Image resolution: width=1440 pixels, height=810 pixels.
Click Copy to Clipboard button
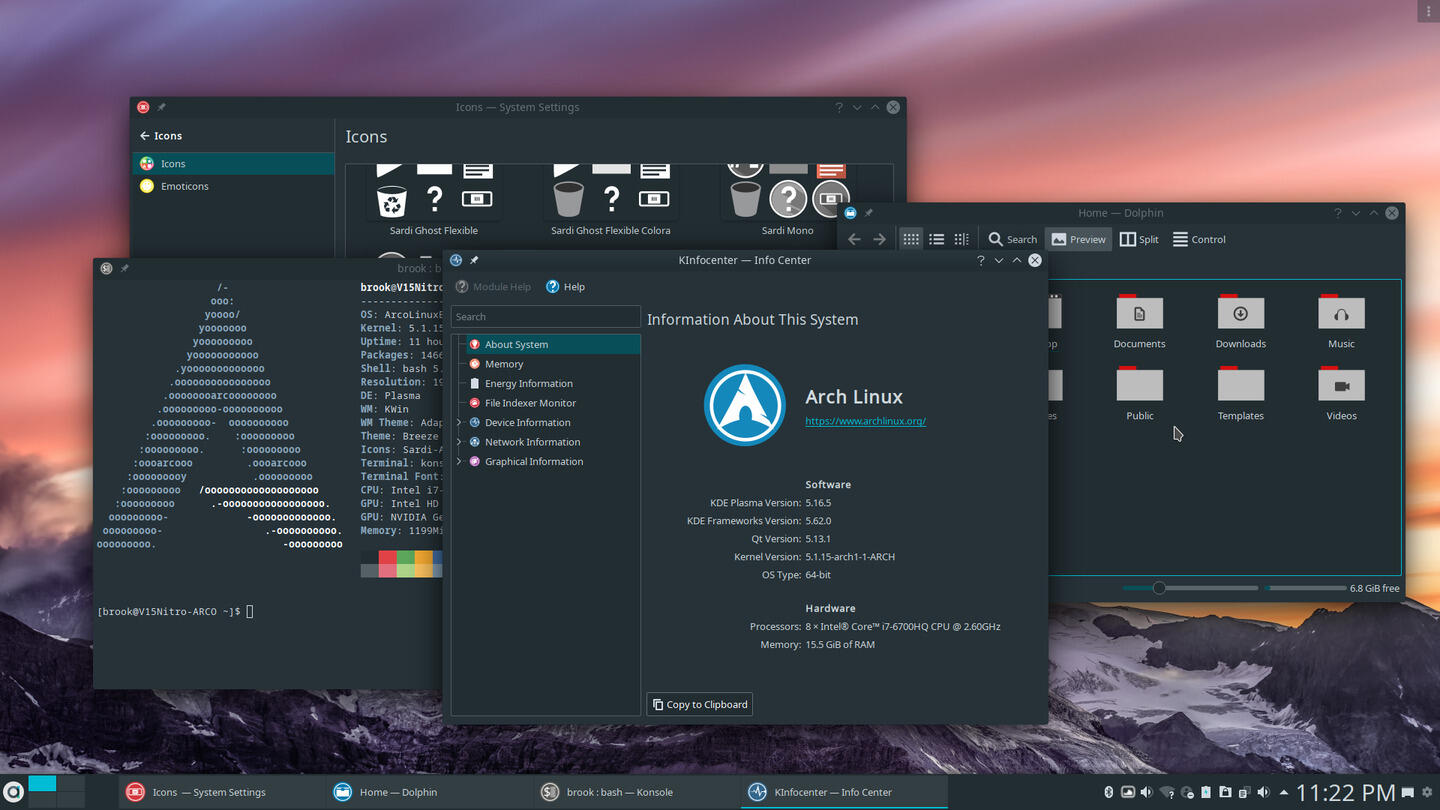click(x=700, y=704)
